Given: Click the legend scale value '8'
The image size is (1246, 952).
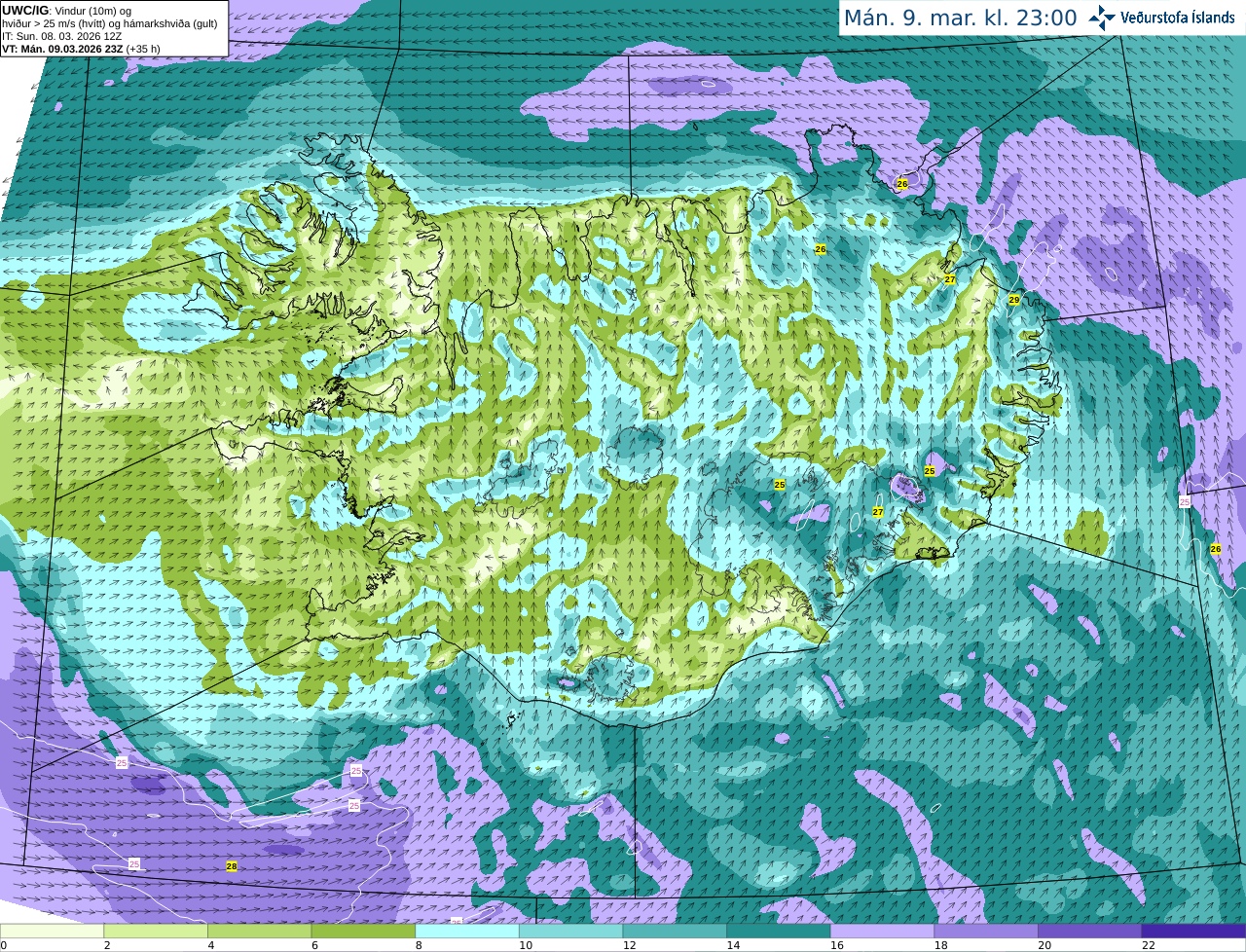Looking at the screenshot, I should pos(419,945).
